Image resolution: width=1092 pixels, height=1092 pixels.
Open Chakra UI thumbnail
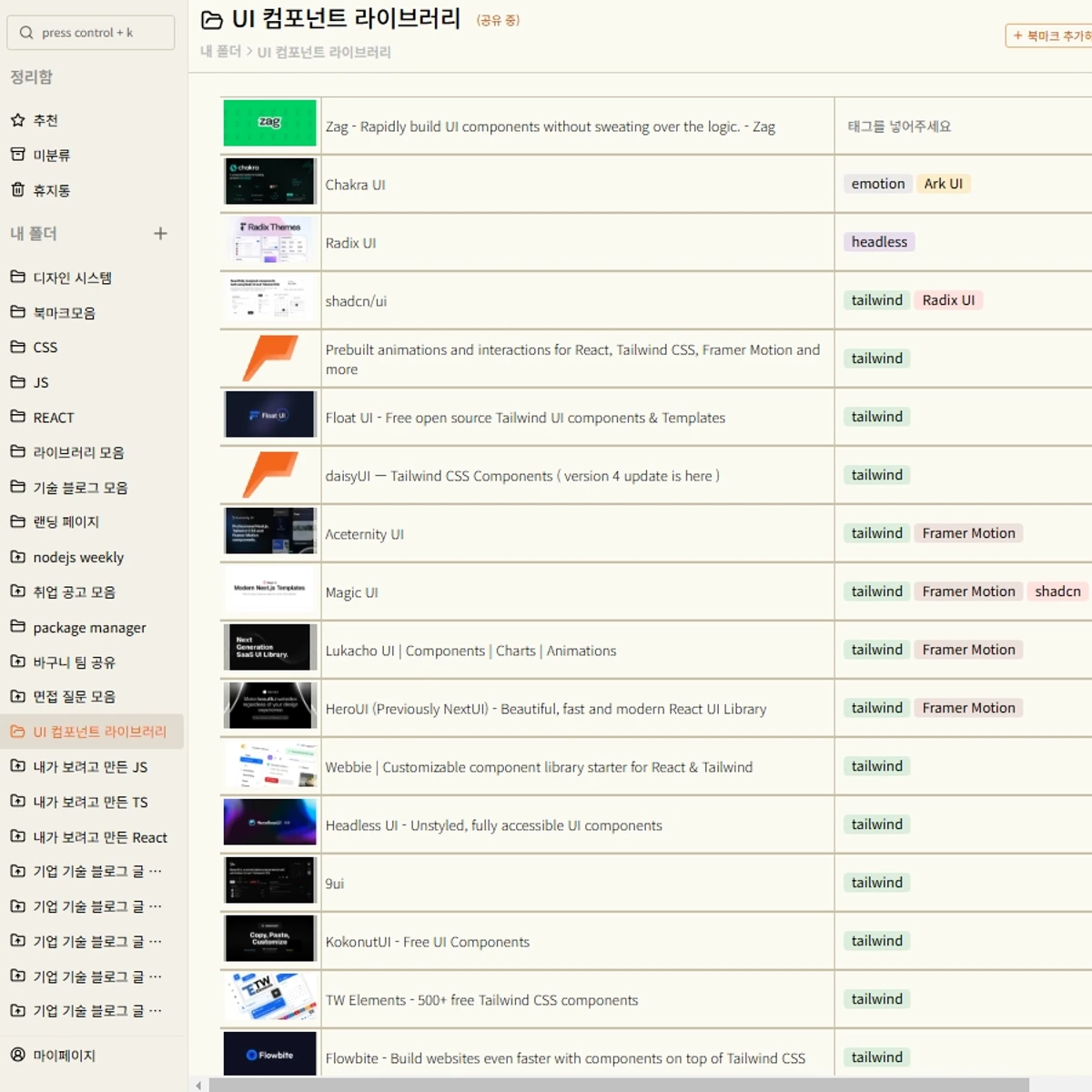tap(270, 181)
